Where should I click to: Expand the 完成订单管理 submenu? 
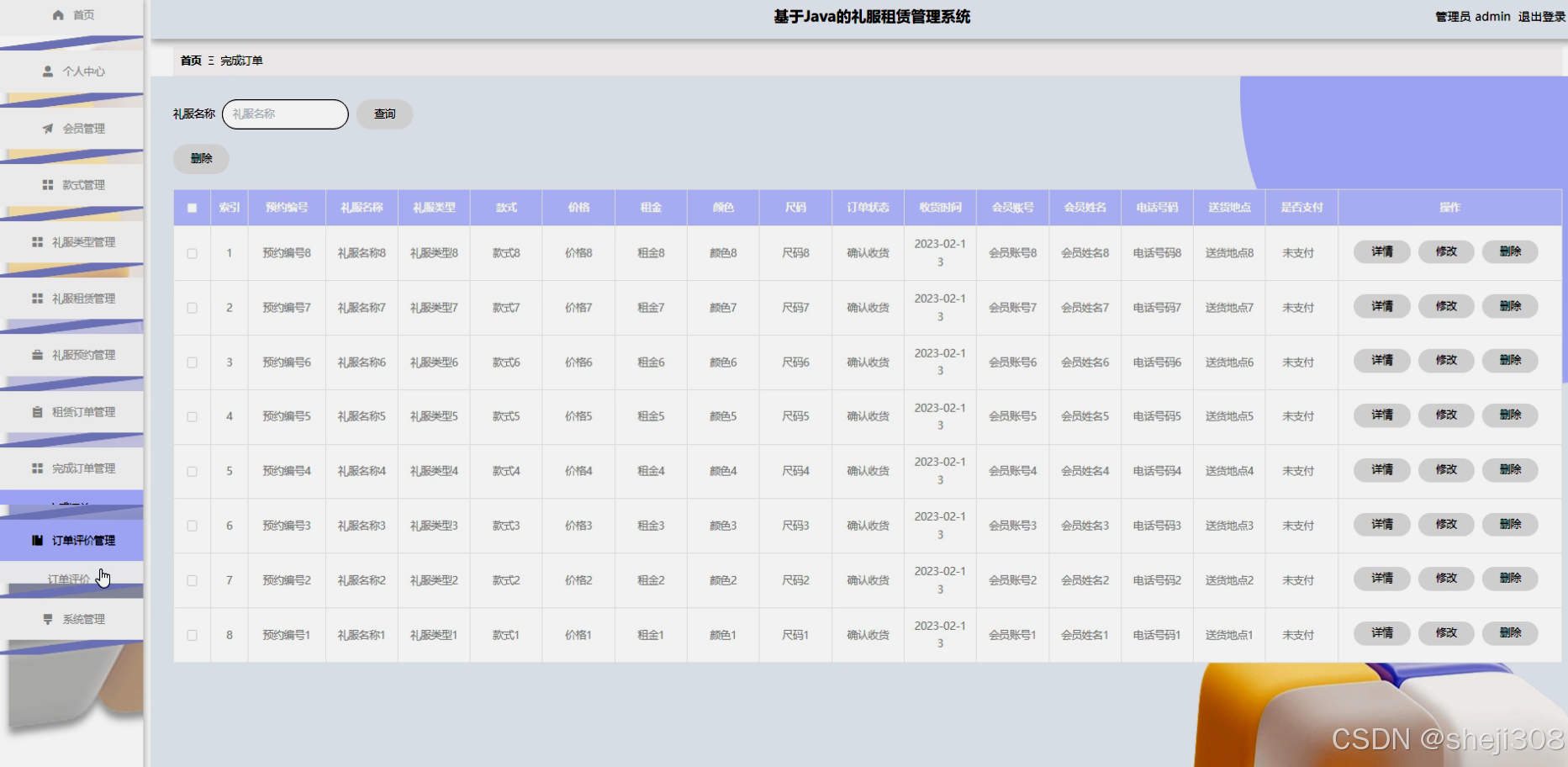pyautogui.click(x=85, y=468)
